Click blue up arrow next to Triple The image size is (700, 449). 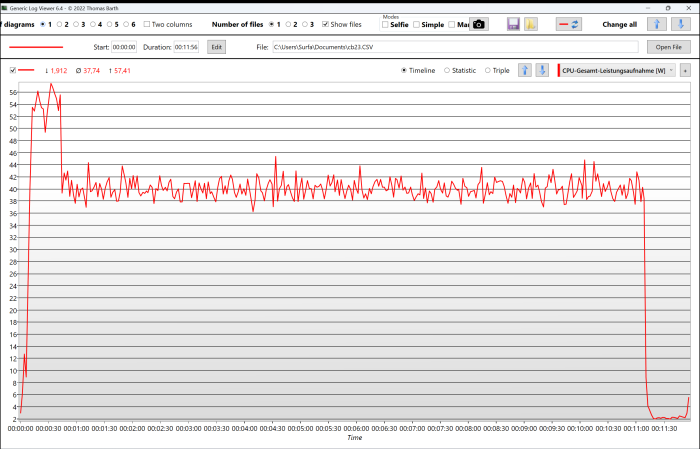pyautogui.click(x=525, y=70)
